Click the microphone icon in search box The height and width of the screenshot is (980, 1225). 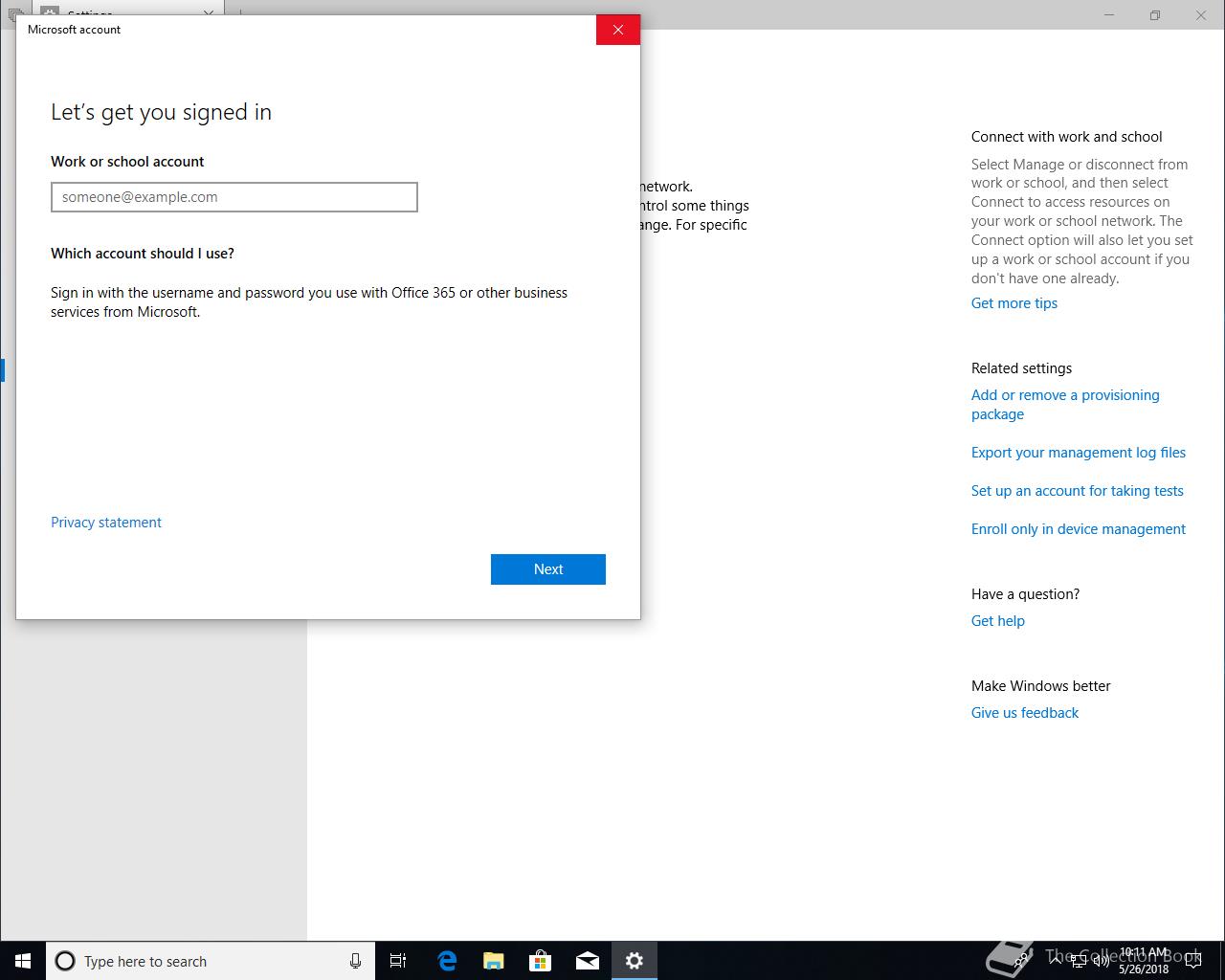pos(355,961)
